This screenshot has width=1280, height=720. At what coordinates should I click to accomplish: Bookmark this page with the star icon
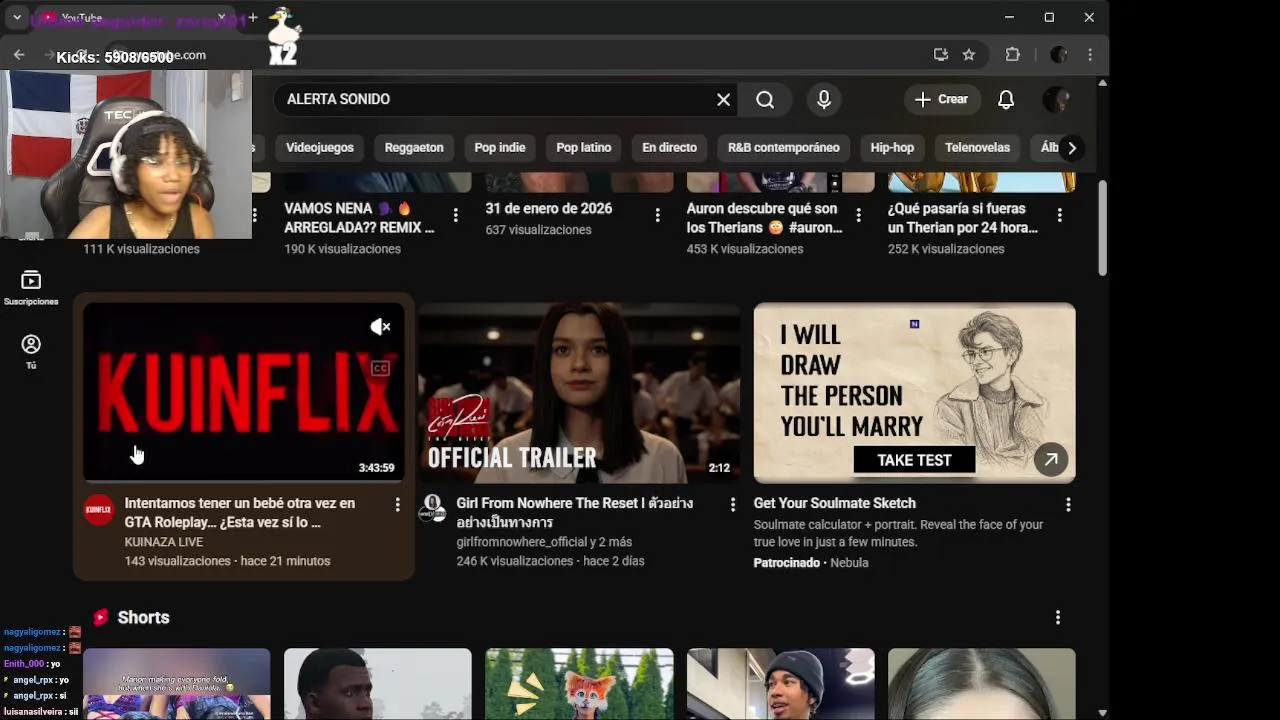click(x=969, y=55)
